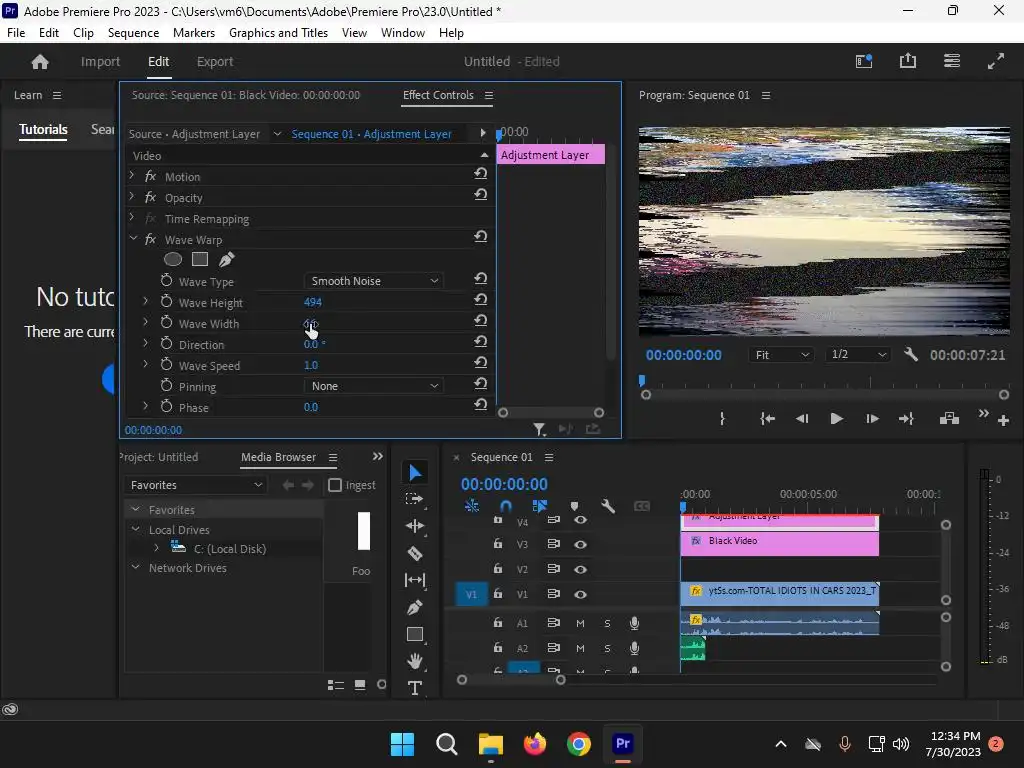Go to In point
Viewport: 1024px width, 768px height.
[767, 419]
